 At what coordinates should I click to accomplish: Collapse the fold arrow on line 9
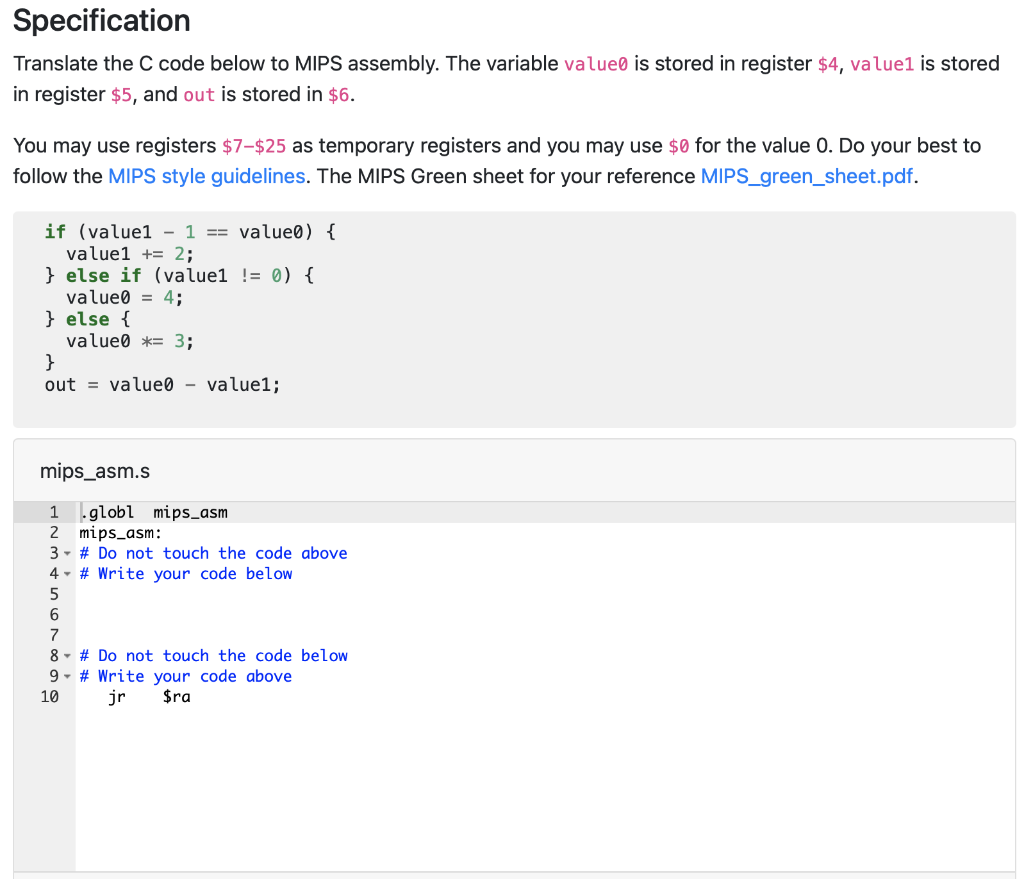click(67, 676)
